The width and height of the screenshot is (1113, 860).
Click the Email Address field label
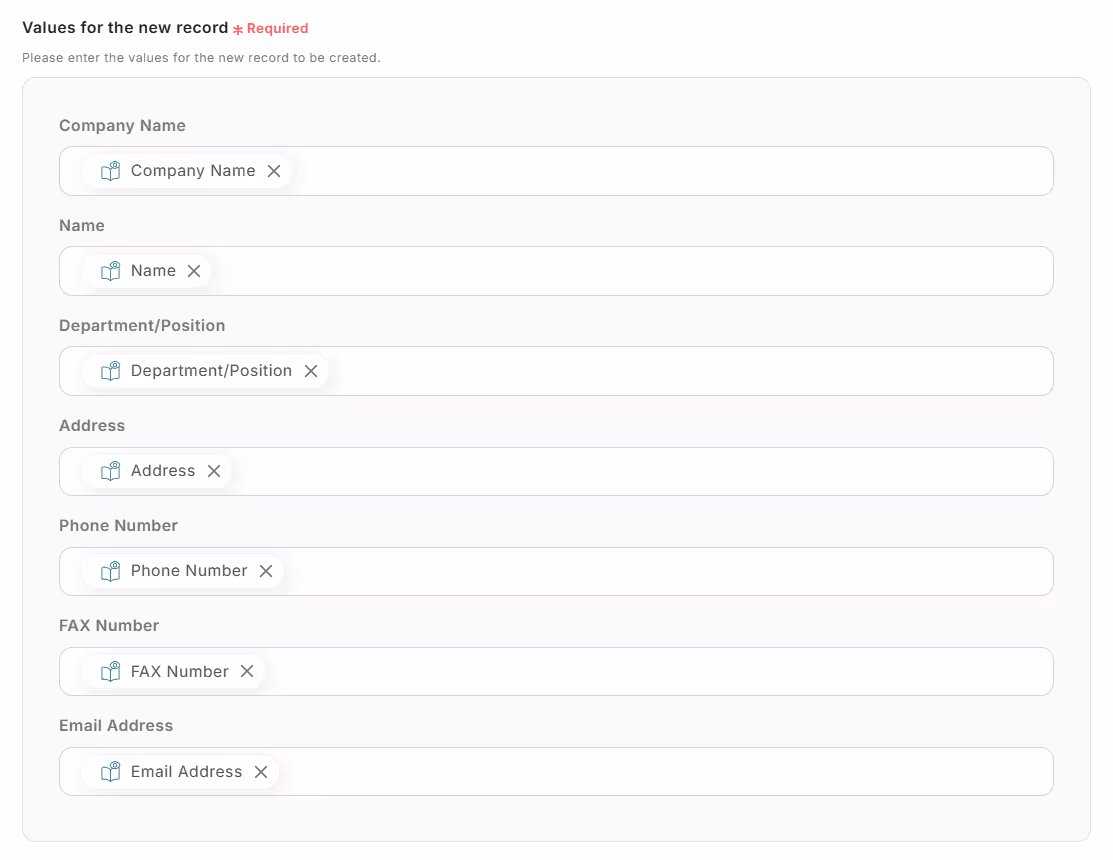(x=116, y=726)
